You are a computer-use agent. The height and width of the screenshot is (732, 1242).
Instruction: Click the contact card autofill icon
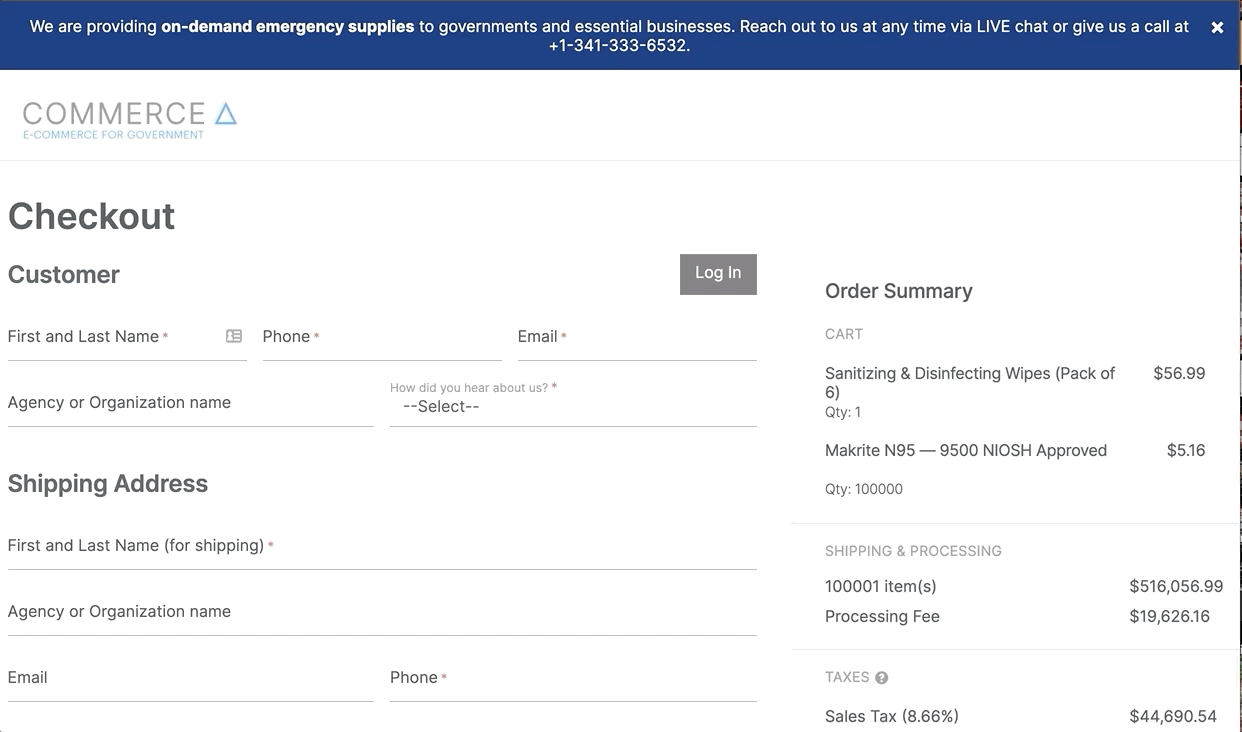(x=234, y=336)
